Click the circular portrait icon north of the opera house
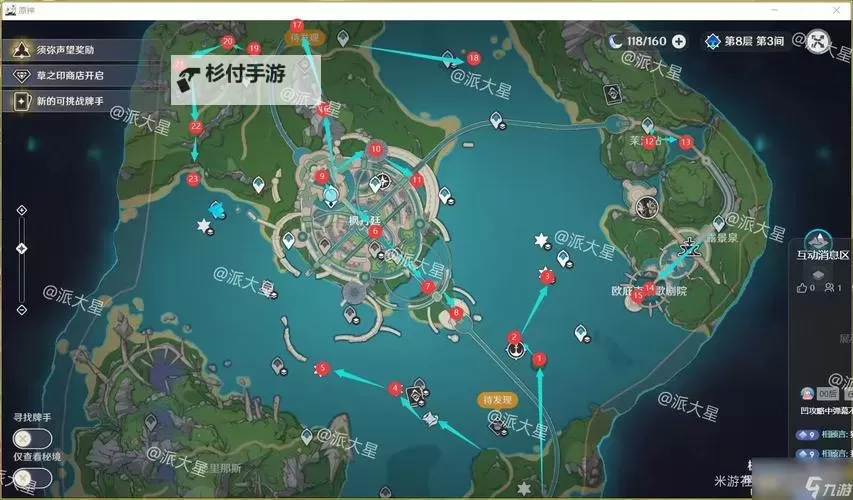 coord(647,207)
